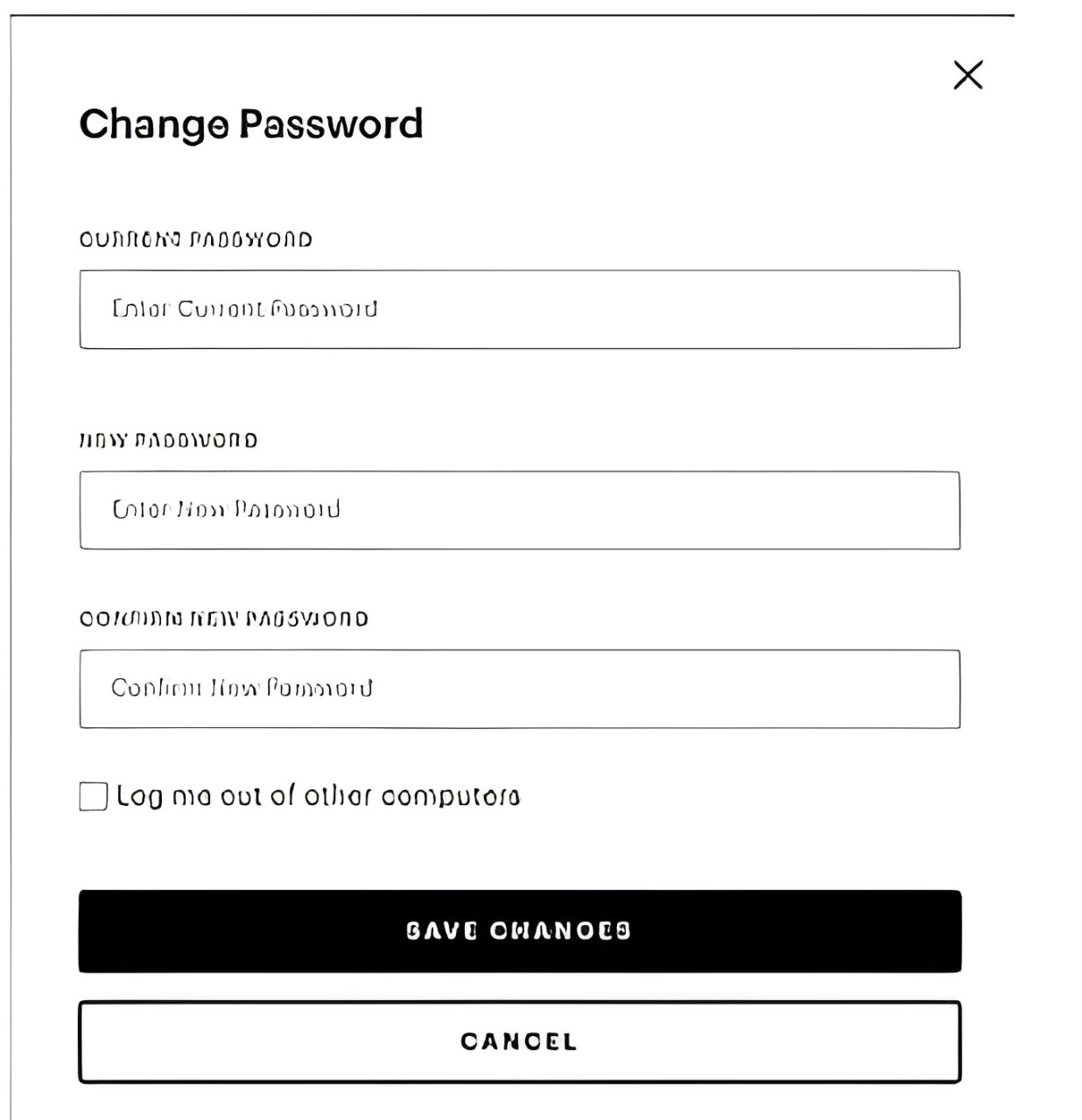Submit the form with the black Save Changes button
This screenshot has height=1120, width=1082.
pyautogui.click(x=520, y=931)
